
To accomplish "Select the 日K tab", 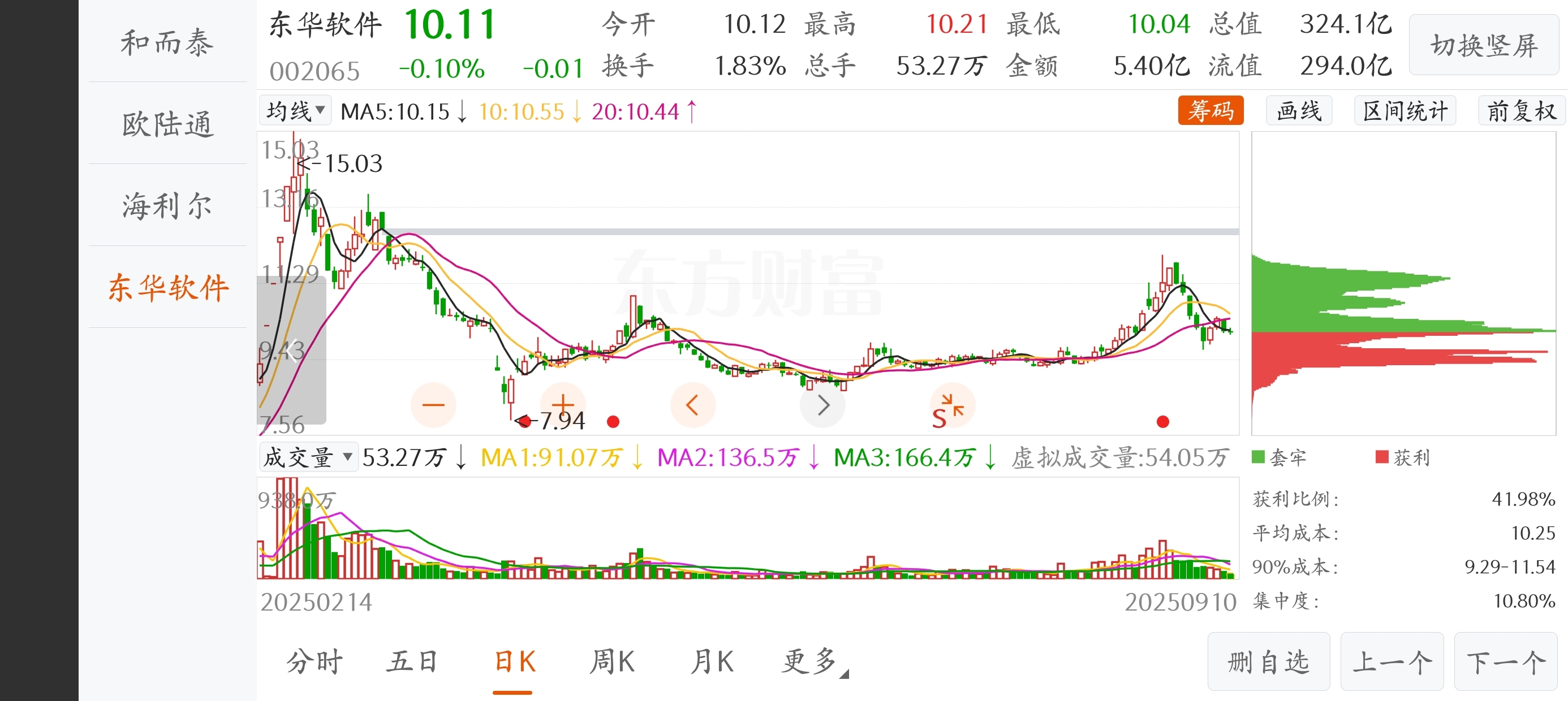I will tap(514, 662).
